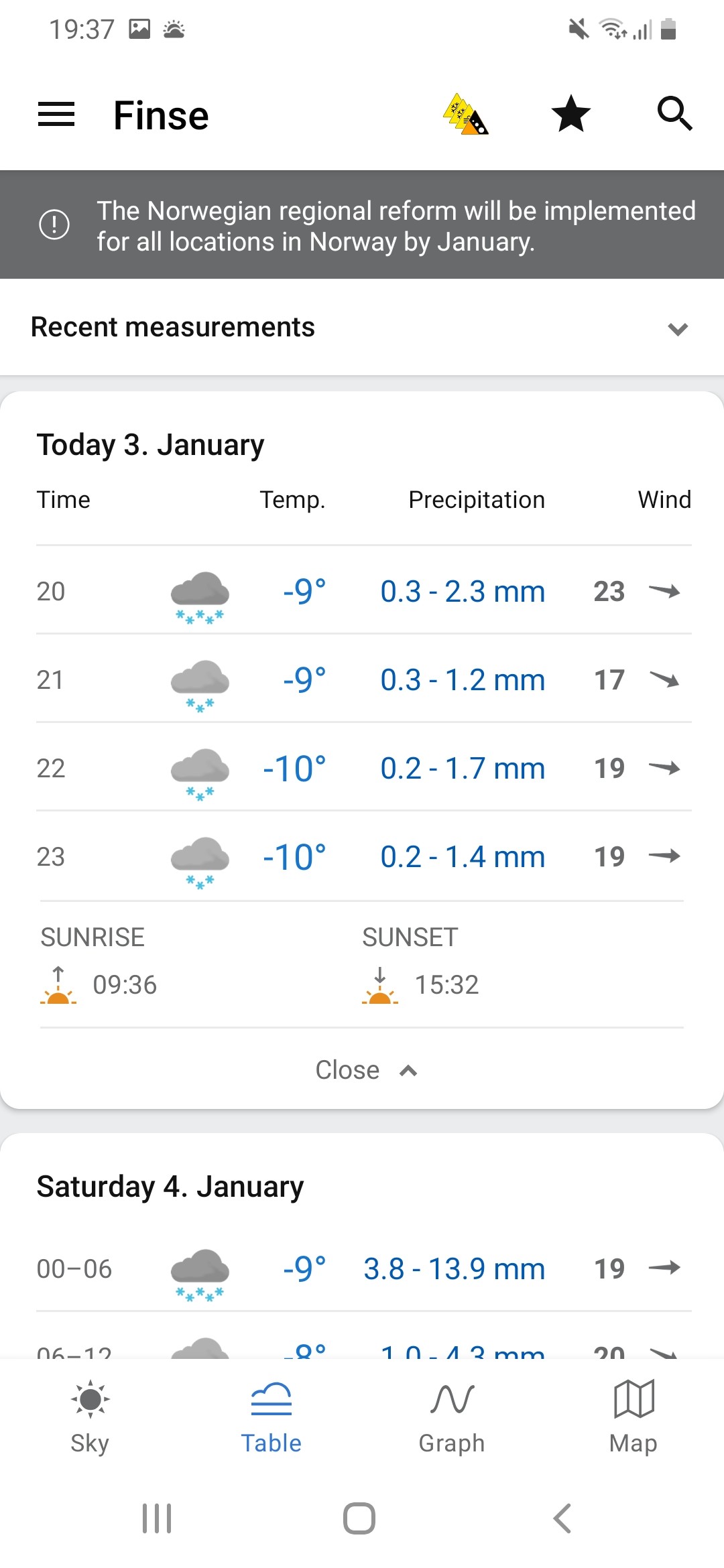The image size is (724, 1568).
Task: Switch to the Sky tab
Action: tap(90, 1417)
